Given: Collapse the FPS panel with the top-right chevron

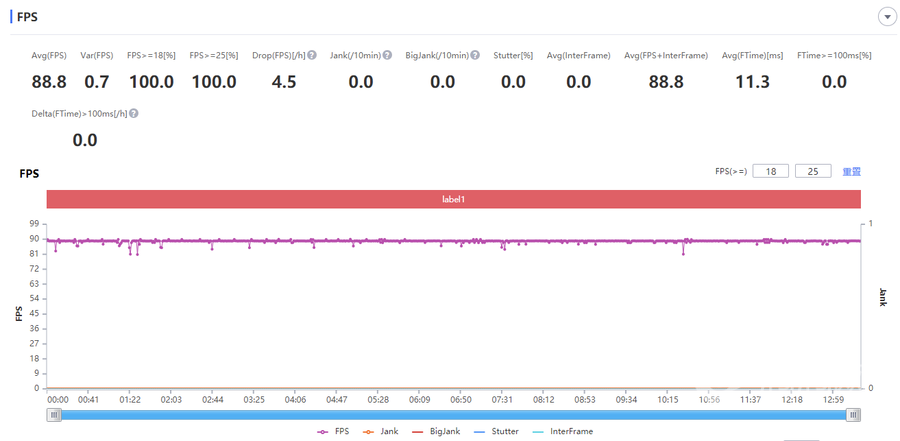Looking at the screenshot, I should (x=885, y=17).
